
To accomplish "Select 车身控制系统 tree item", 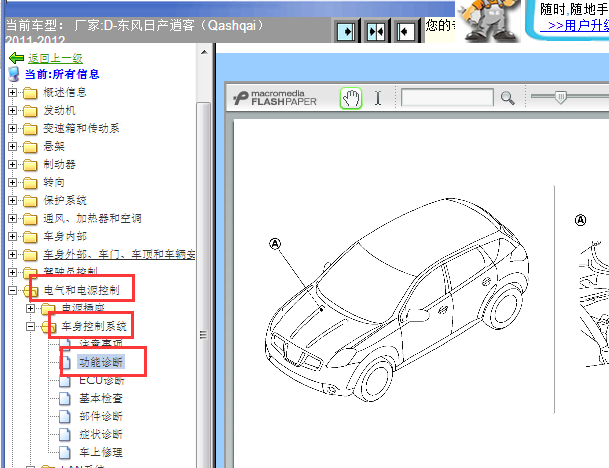I will (x=94, y=326).
